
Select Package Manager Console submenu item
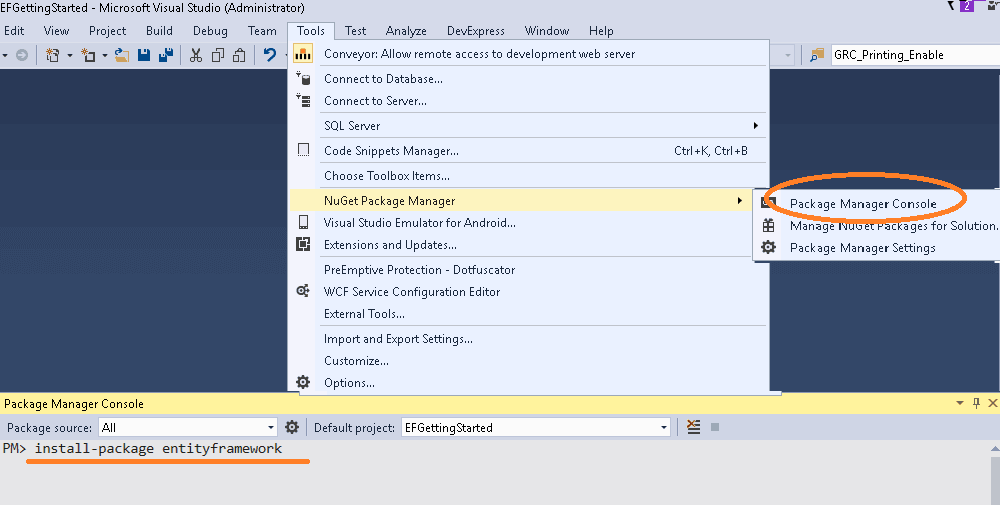pos(863,203)
